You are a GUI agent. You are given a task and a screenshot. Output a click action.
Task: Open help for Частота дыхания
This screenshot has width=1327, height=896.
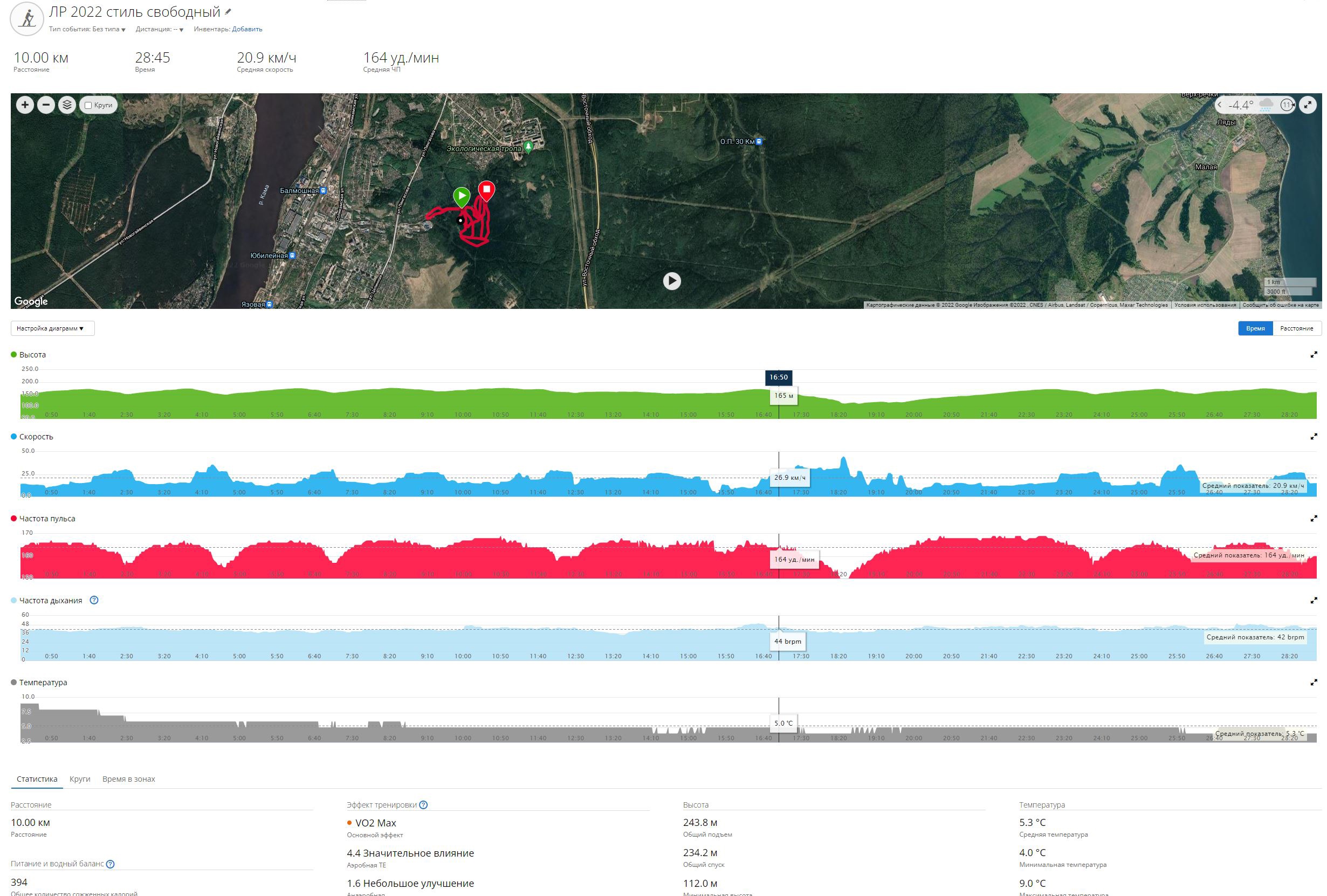click(x=94, y=600)
